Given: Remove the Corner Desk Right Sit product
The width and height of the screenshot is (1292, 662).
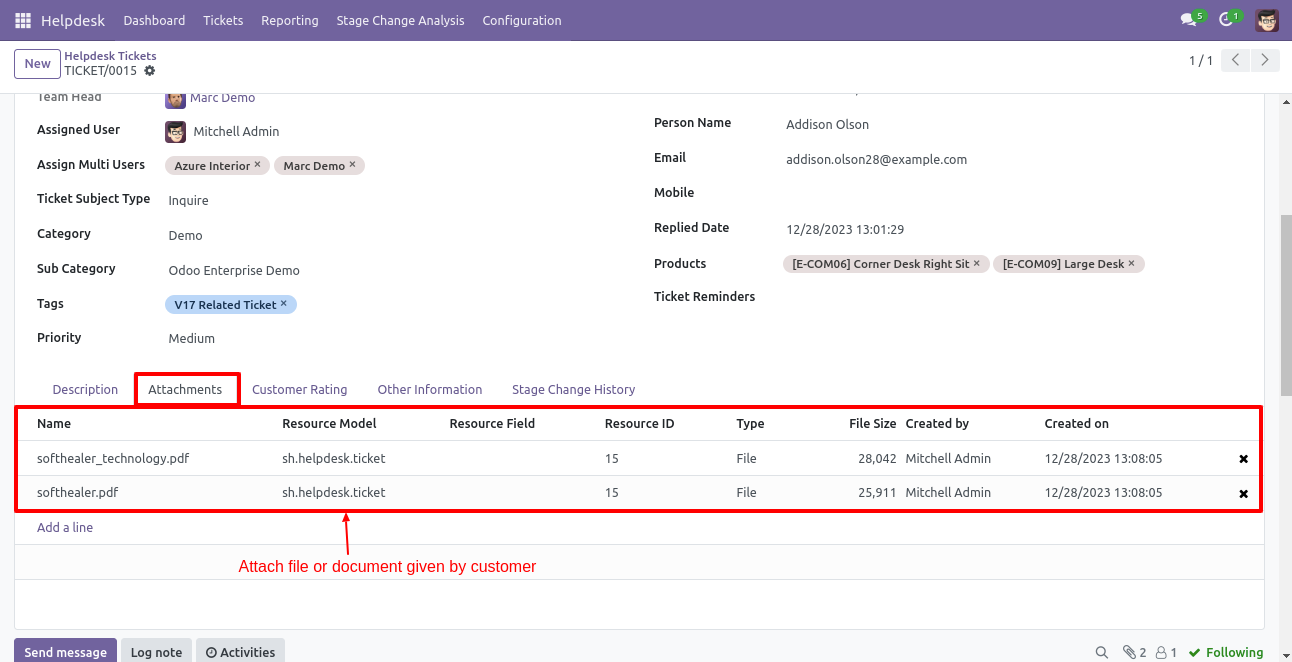Looking at the screenshot, I should (977, 264).
